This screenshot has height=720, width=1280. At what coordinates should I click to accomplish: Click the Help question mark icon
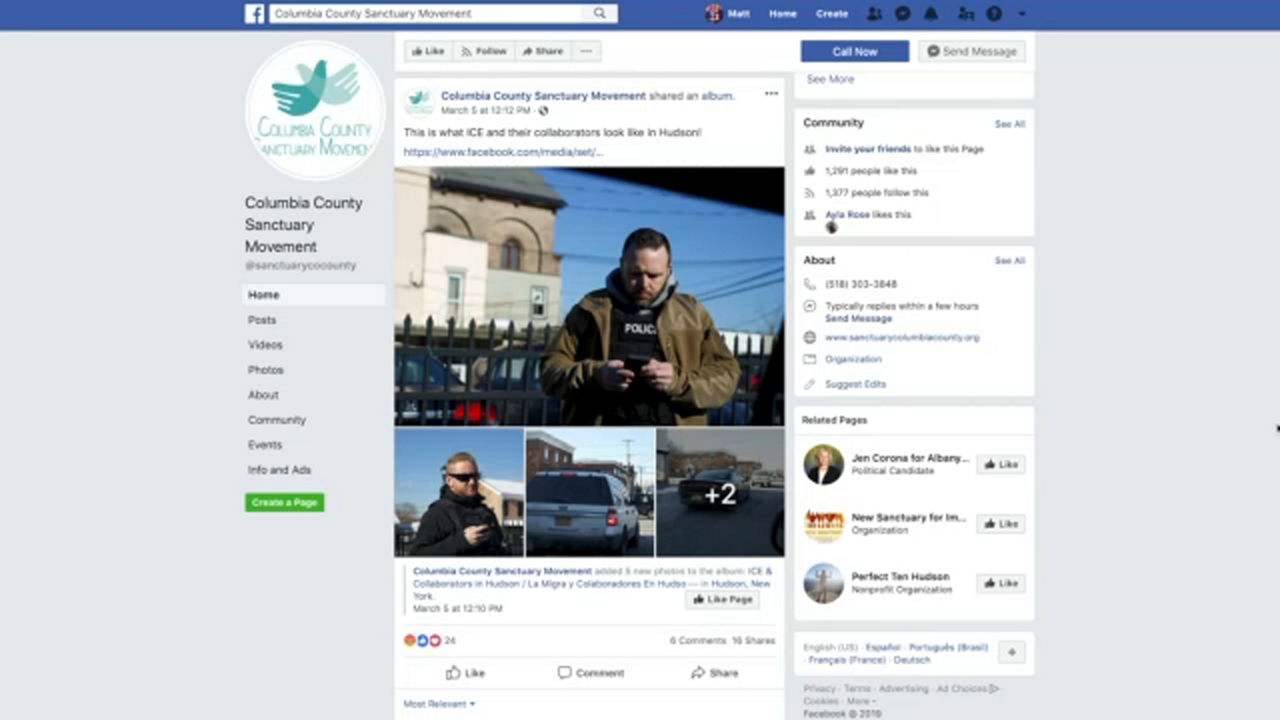coord(994,14)
